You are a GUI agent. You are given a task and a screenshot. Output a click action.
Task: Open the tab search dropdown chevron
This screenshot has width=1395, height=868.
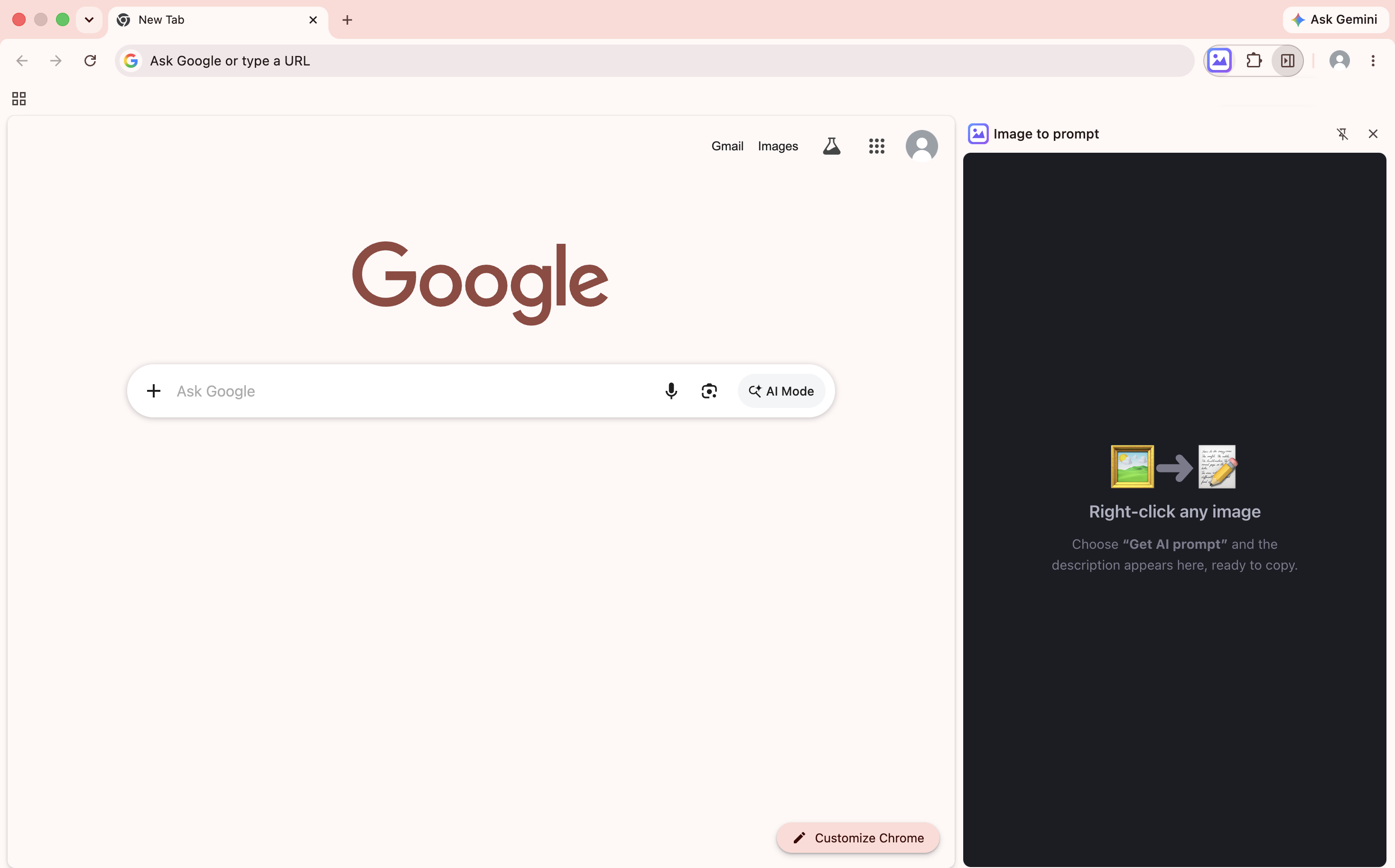tap(89, 19)
